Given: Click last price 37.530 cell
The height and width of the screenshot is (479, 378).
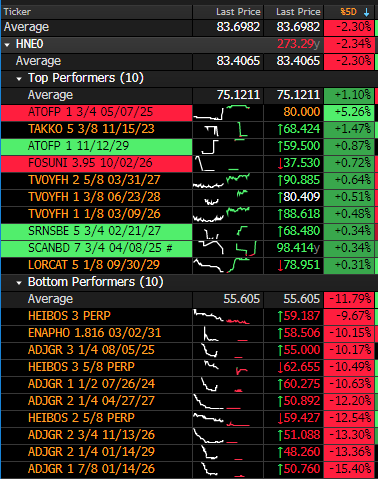Looking at the screenshot, I should pyautogui.click(x=293, y=163).
